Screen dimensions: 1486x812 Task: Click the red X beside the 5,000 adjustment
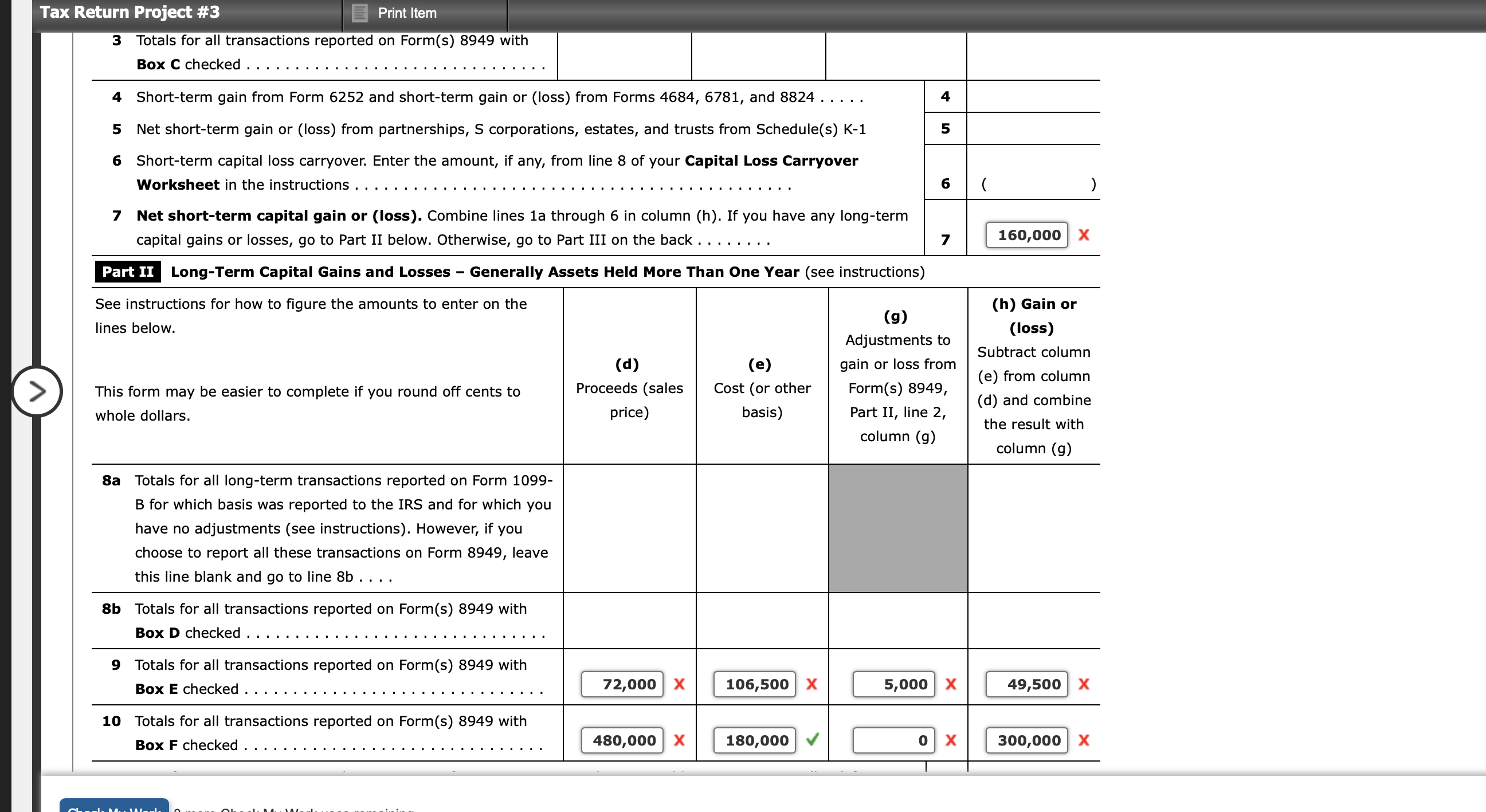coord(950,684)
